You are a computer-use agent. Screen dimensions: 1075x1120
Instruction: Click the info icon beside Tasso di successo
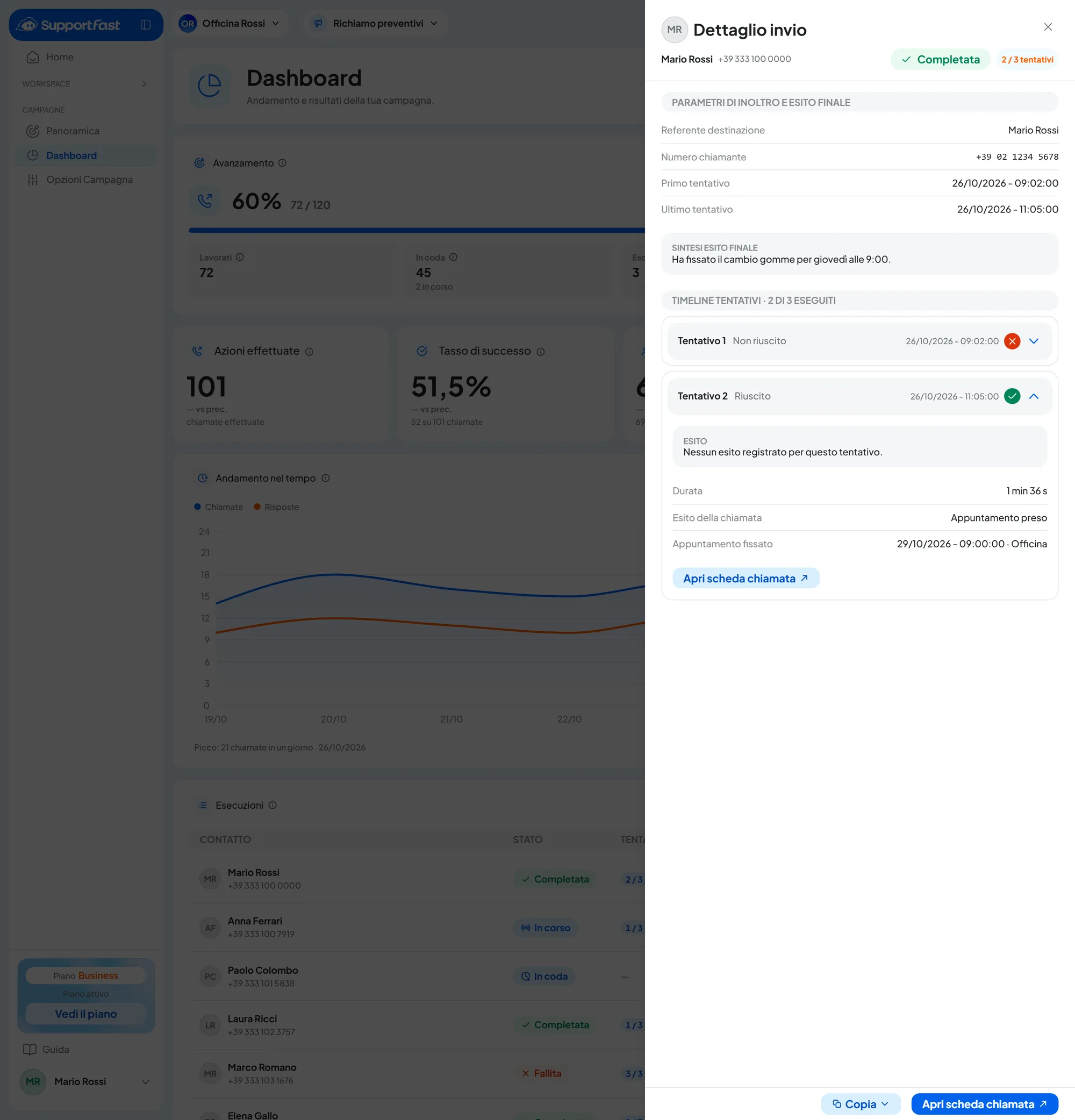pyautogui.click(x=540, y=352)
